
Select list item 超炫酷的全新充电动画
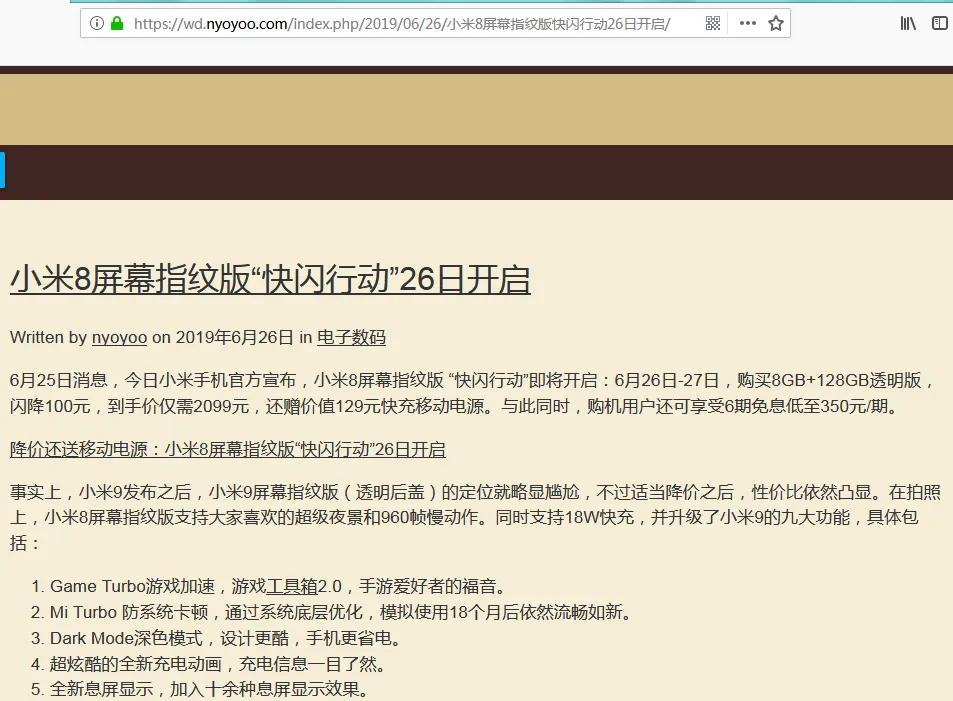click(x=210, y=664)
